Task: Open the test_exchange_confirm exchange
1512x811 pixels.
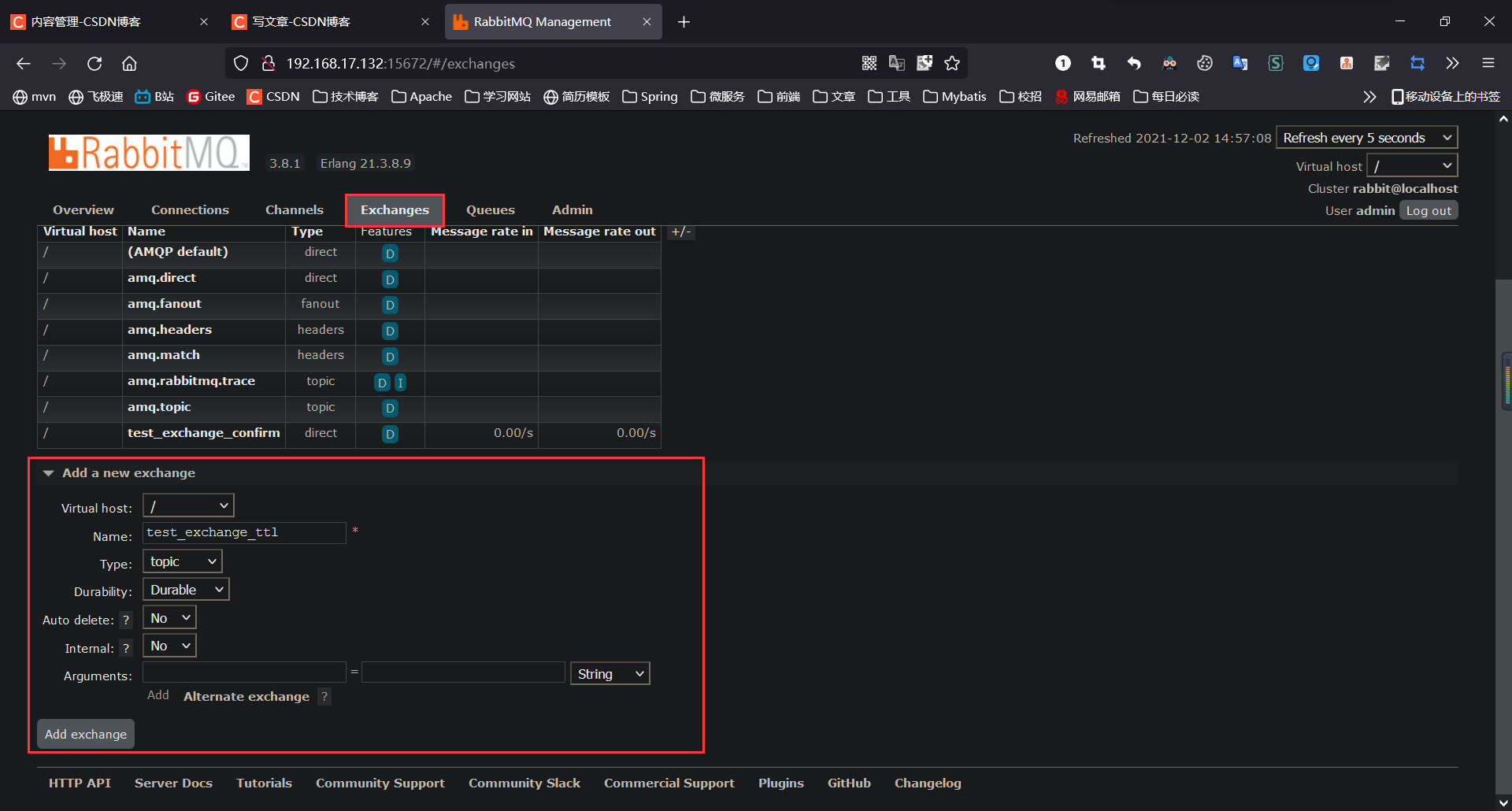Action: [204, 433]
